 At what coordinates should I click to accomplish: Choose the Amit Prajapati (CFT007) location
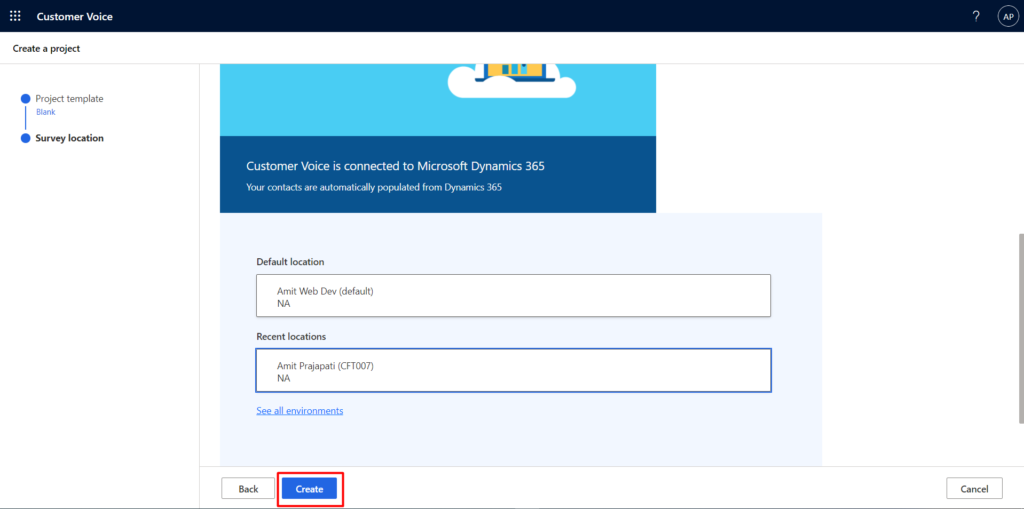point(513,370)
